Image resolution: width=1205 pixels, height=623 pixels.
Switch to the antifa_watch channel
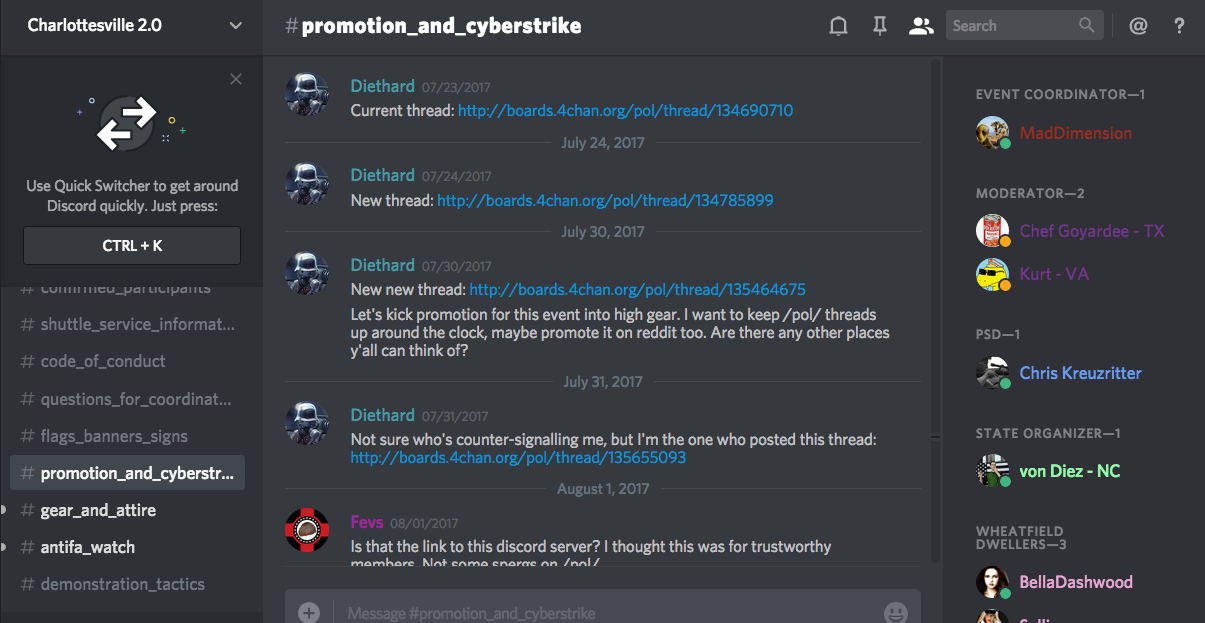point(88,547)
